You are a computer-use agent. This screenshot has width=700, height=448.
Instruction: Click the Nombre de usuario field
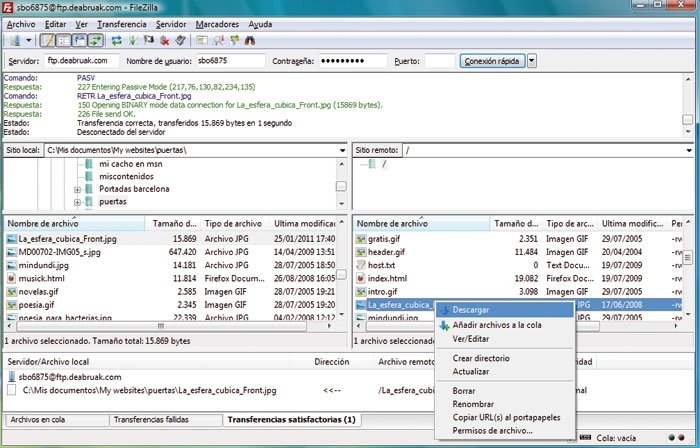[231, 61]
